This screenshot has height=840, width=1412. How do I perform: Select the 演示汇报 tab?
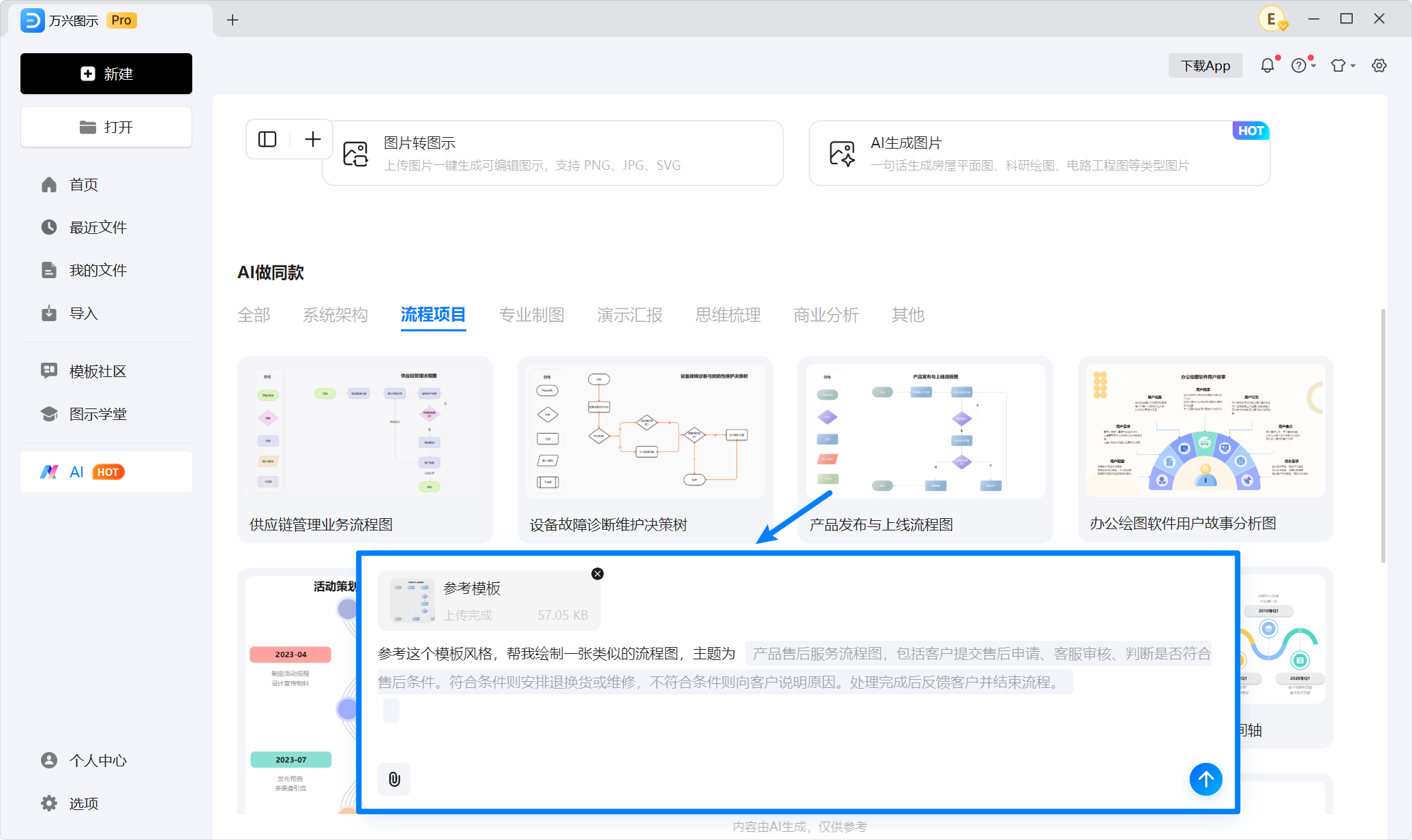coord(630,315)
